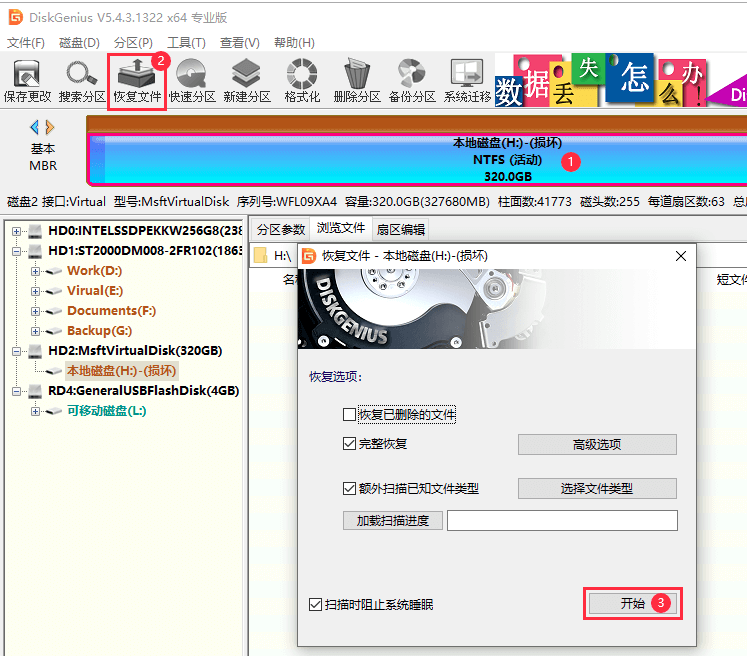The width and height of the screenshot is (747, 656).
Task: Click the Backup(G:) partition icon
Action: pyautogui.click(x=55, y=331)
